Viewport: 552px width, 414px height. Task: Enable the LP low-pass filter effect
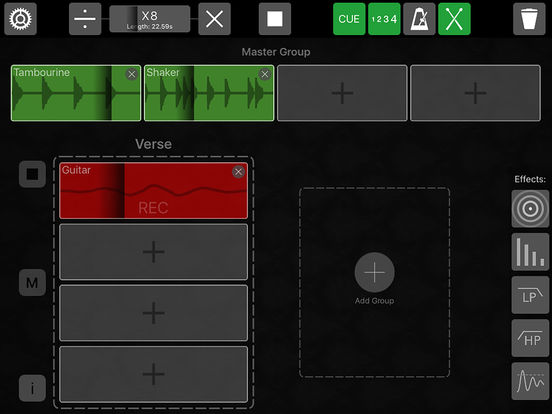[x=530, y=295]
